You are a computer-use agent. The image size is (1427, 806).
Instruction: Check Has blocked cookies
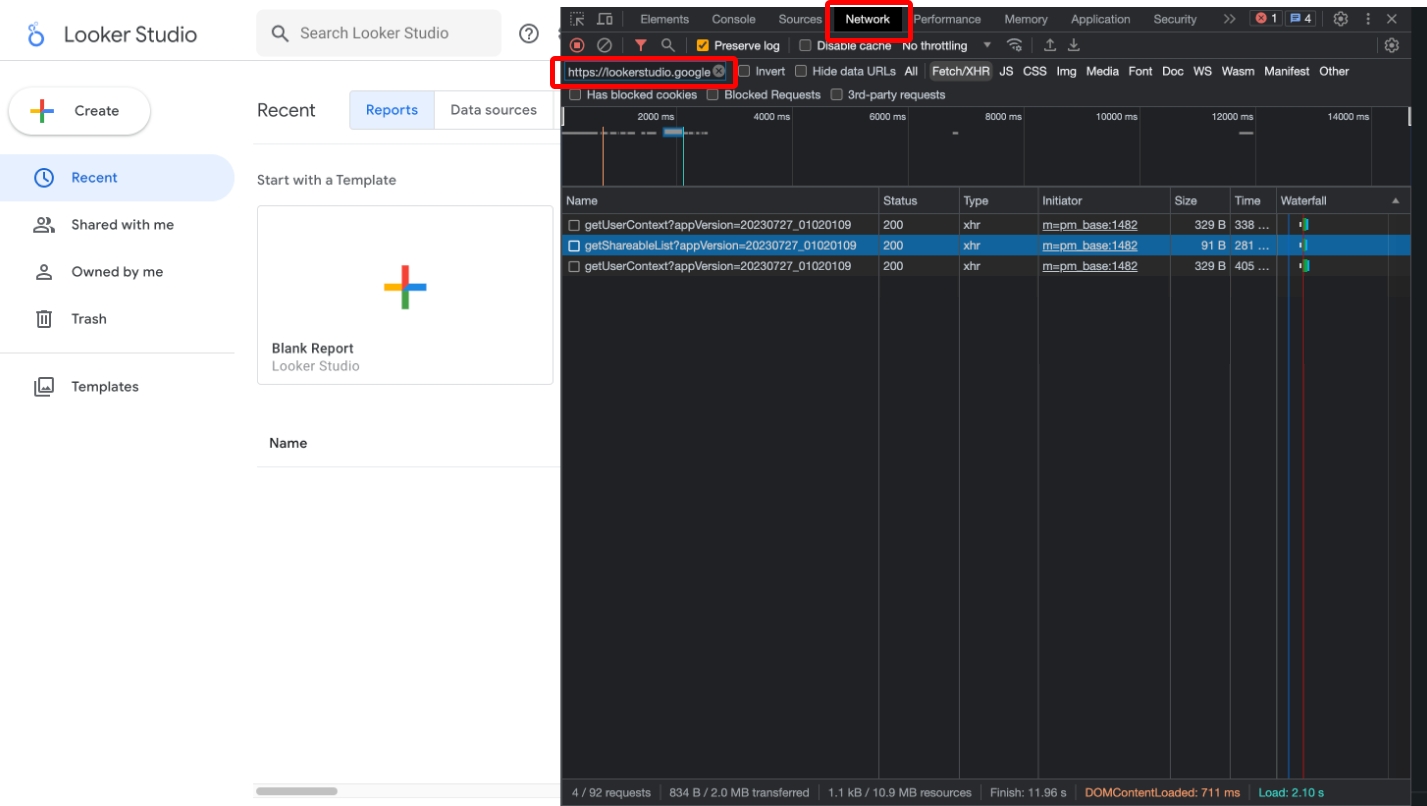click(575, 95)
